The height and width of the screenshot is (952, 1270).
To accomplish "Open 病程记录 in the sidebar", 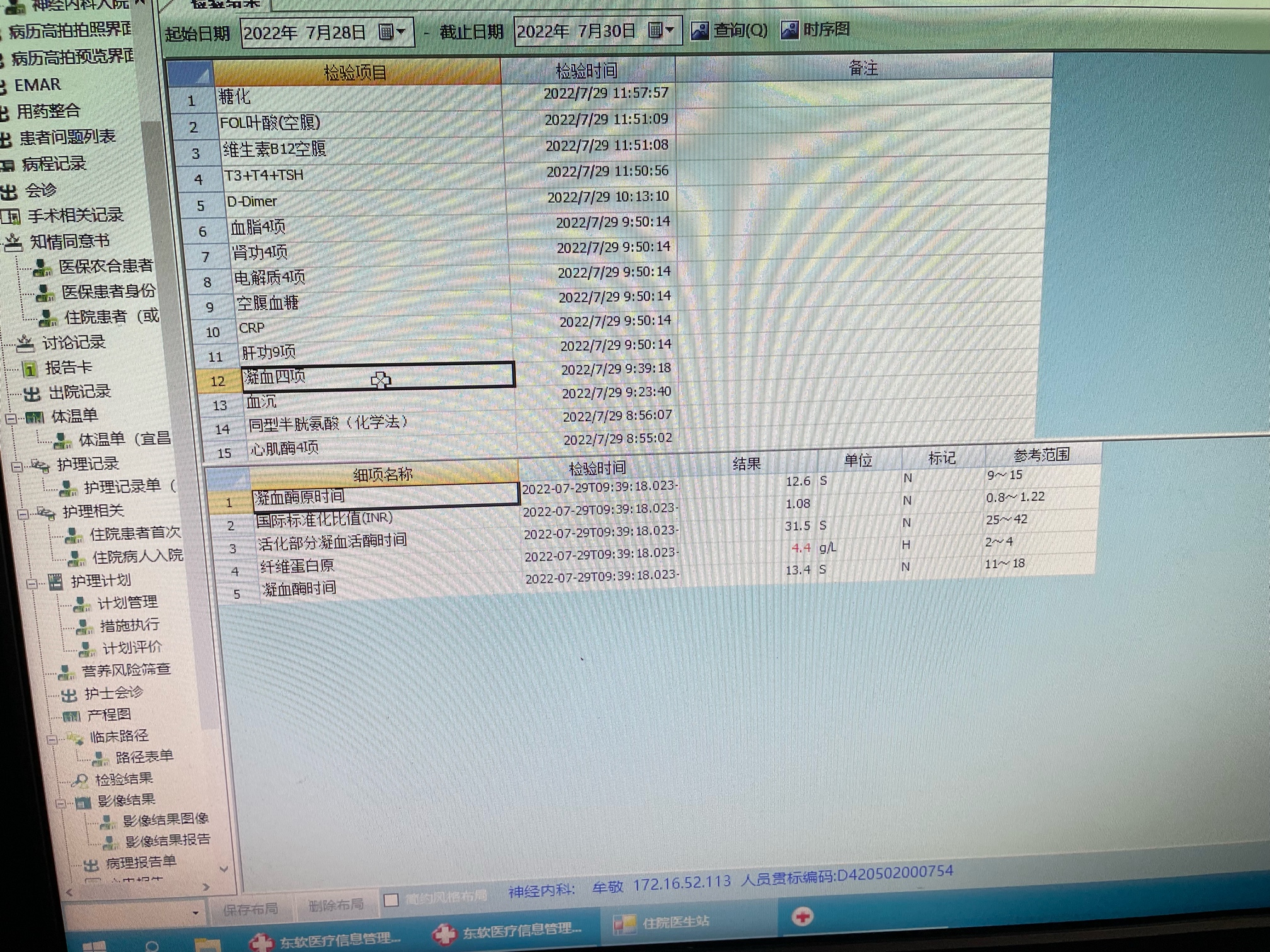I will point(54,164).
